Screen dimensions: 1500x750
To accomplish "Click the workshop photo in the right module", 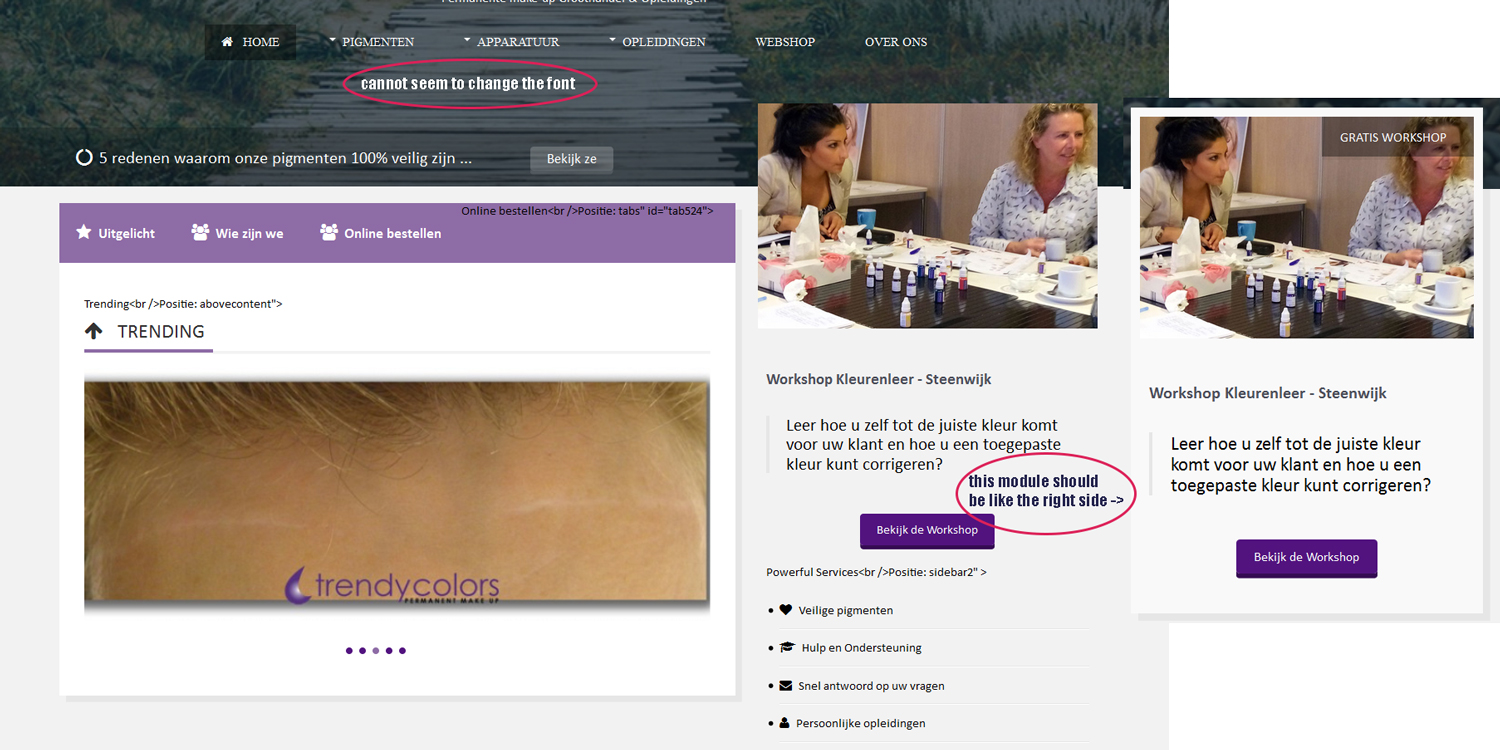I will point(1306,227).
